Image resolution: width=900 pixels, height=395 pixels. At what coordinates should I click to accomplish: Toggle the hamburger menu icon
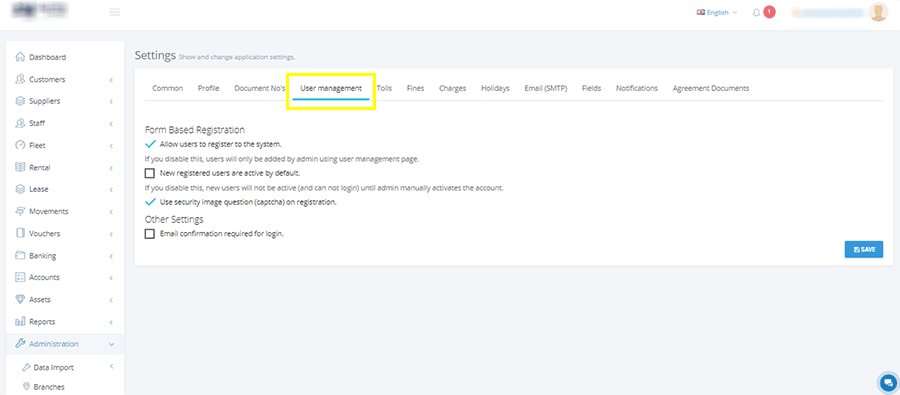pyautogui.click(x=115, y=12)
